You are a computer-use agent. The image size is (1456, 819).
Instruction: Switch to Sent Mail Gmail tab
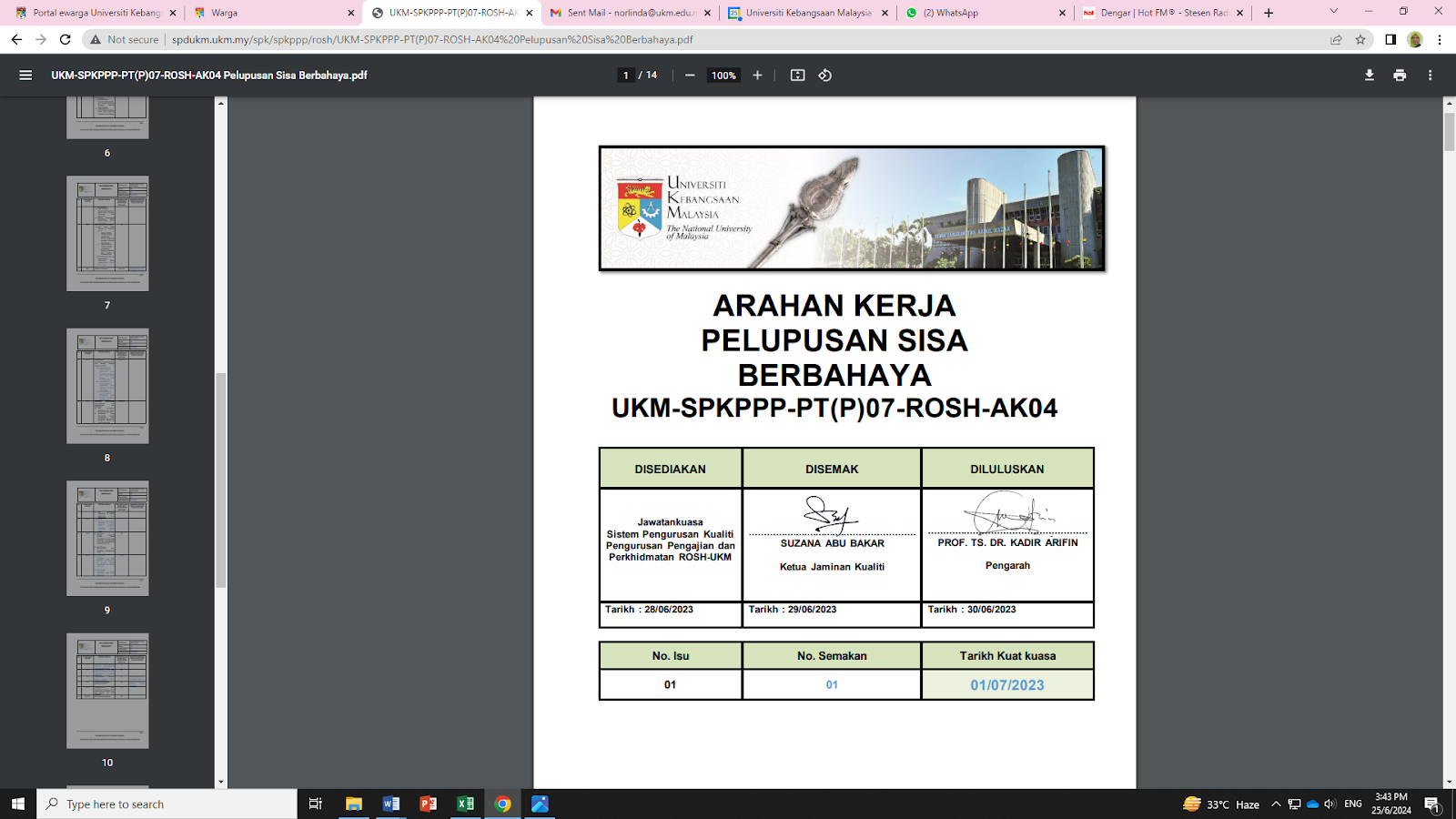click(x=631, y=13)
